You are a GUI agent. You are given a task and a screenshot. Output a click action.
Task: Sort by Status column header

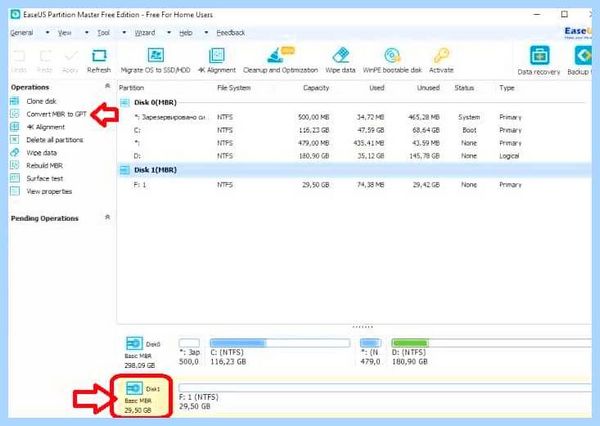click(x=464, y=88)
